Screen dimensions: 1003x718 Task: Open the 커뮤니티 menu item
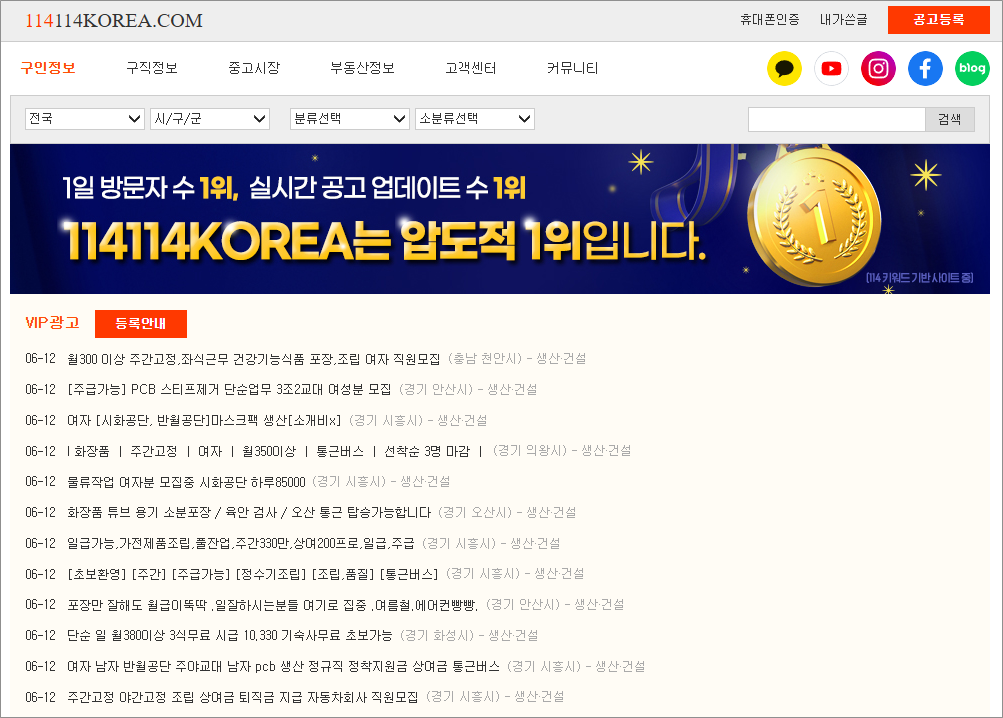571,68
